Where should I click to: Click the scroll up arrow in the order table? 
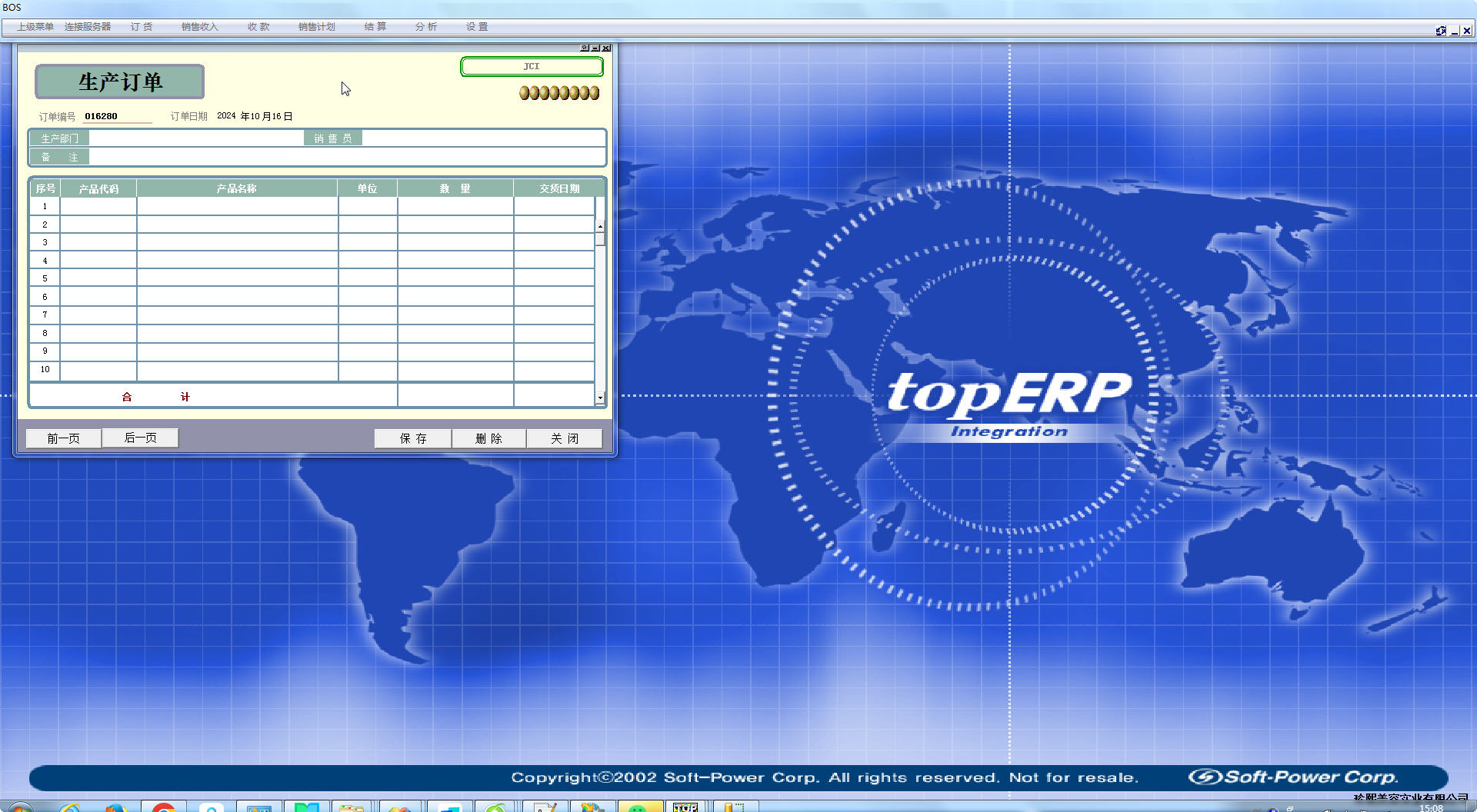point(600,227)
